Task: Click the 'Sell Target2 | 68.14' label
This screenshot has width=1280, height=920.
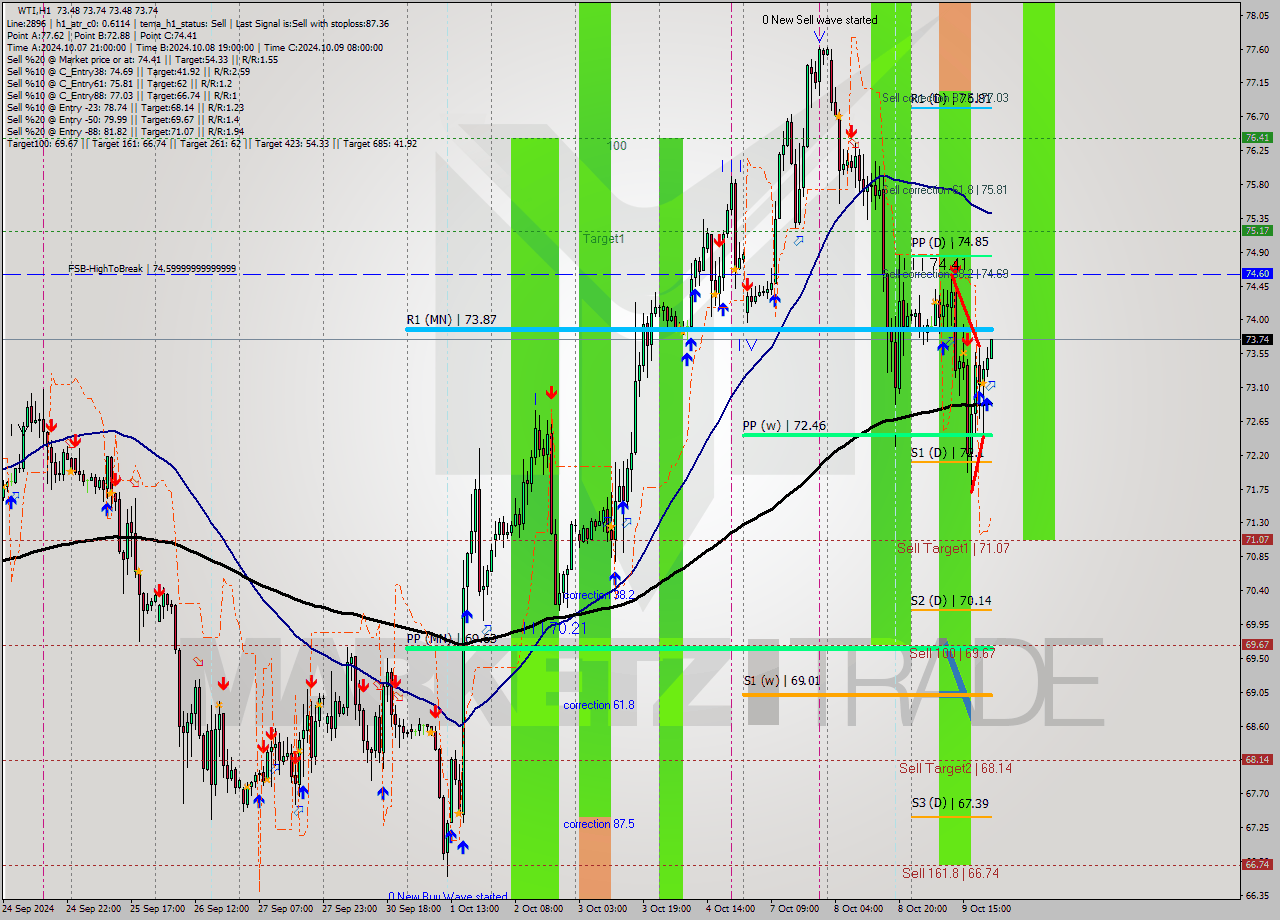Action: click(955, 768)
